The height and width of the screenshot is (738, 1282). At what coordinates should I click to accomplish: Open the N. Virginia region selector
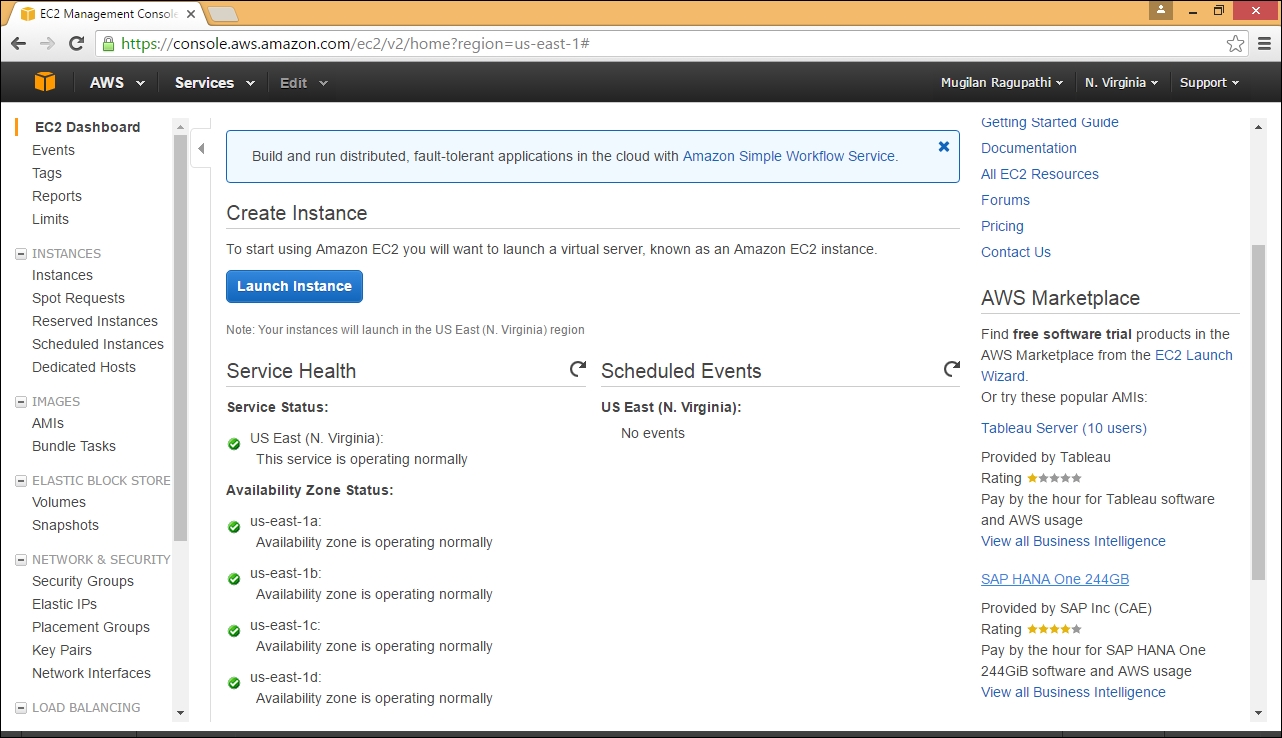pyautogui.click(x=1121, y=83)
